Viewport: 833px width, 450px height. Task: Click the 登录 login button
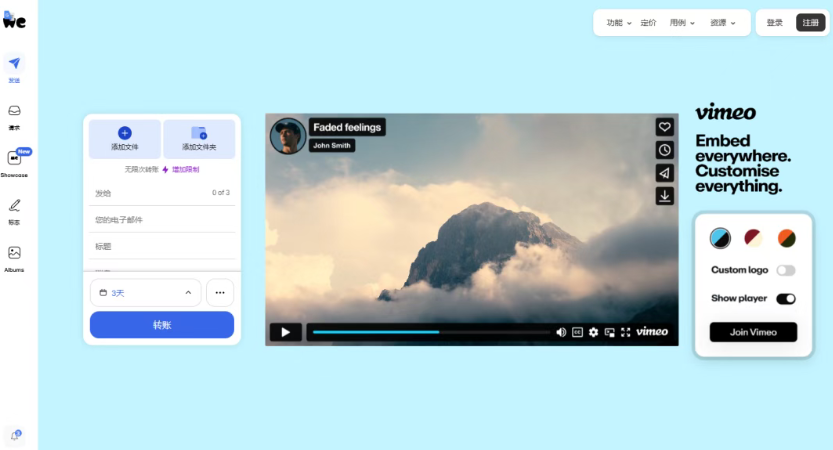775,23
